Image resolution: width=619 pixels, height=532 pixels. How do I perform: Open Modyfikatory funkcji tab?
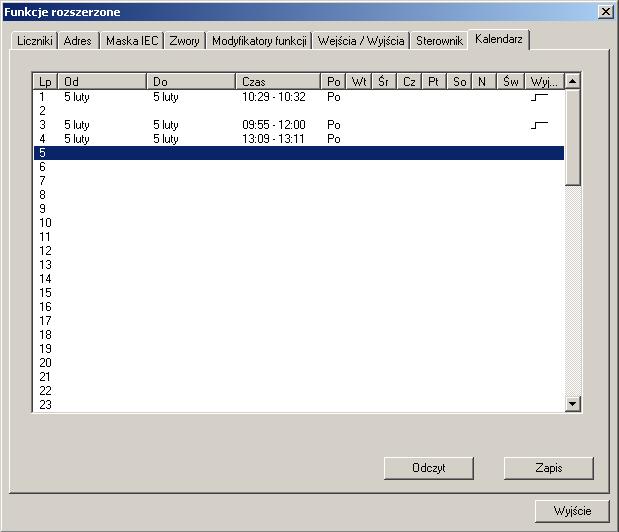[x=259, y=41]
